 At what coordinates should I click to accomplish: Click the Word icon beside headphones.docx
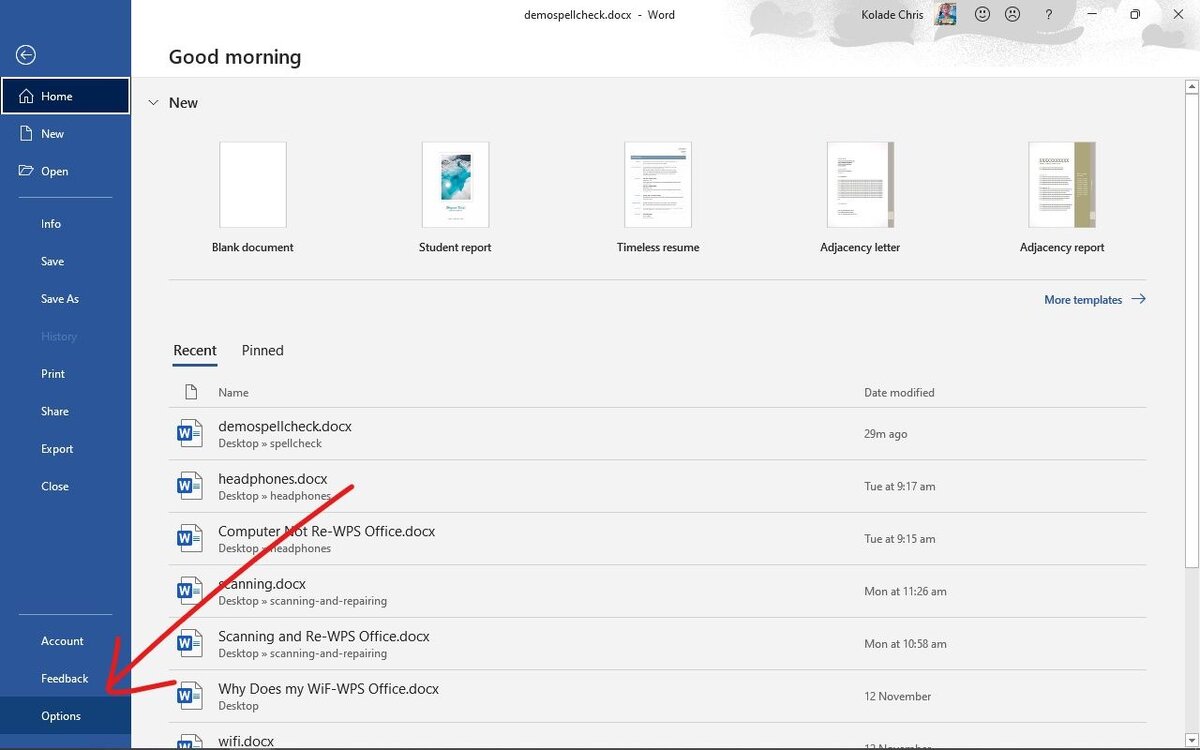coord(189,486)
